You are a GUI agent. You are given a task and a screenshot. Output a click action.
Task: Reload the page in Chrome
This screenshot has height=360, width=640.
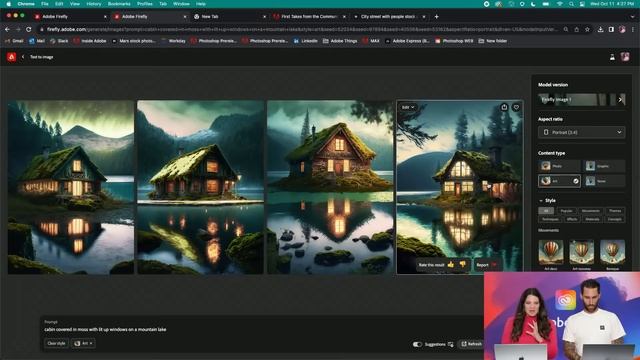(x=29, y=29)
